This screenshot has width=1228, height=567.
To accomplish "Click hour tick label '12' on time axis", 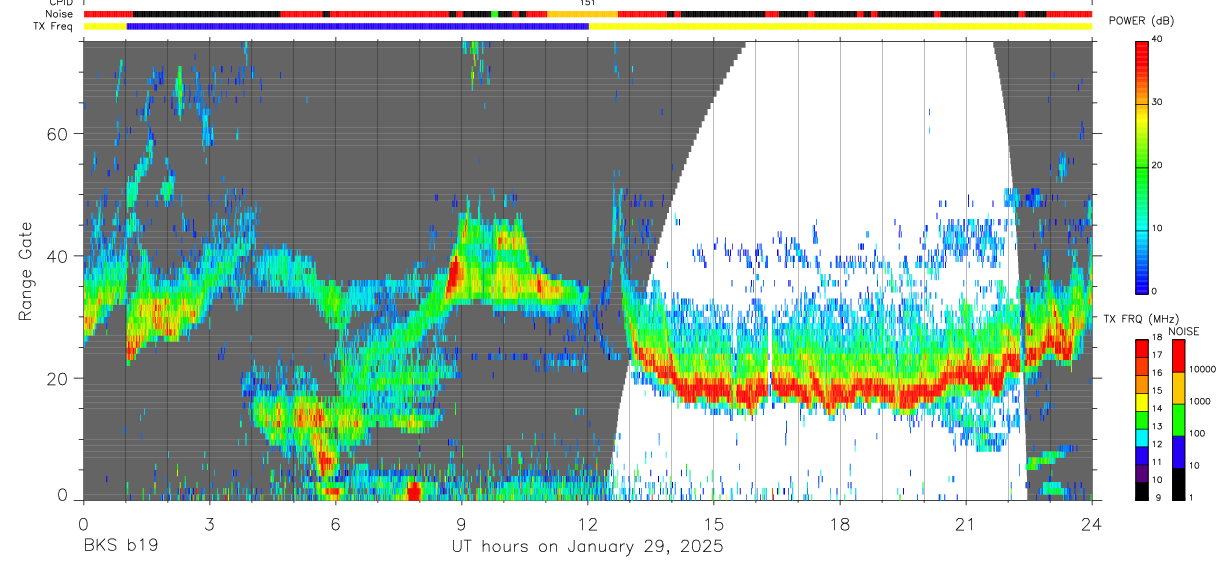I will pyautogui.click(x=587, y=524).
